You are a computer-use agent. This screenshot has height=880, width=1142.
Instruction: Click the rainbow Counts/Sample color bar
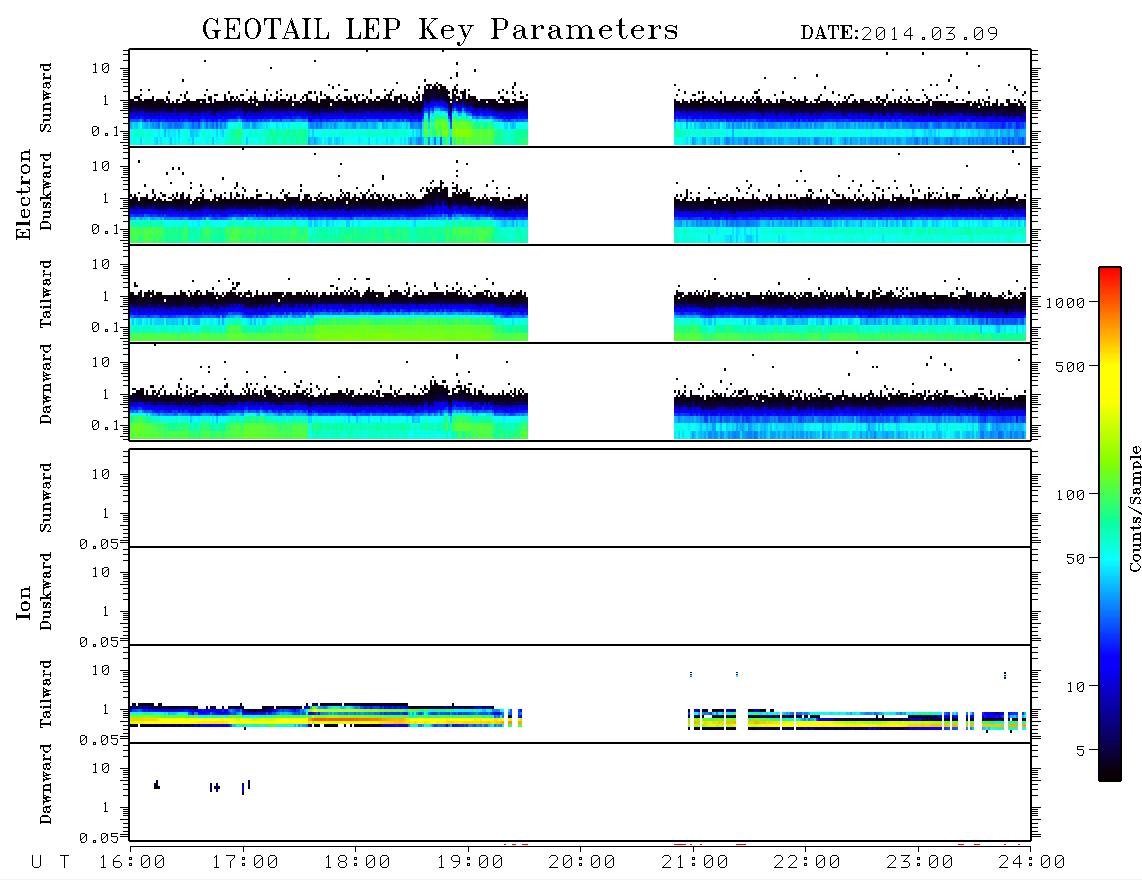coord(1110,524)
